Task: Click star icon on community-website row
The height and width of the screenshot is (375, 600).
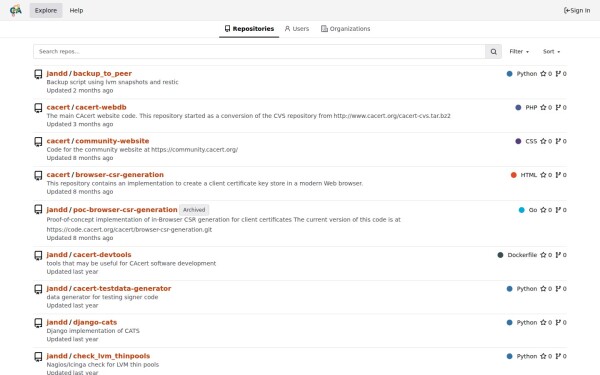Action: point(543,141)
